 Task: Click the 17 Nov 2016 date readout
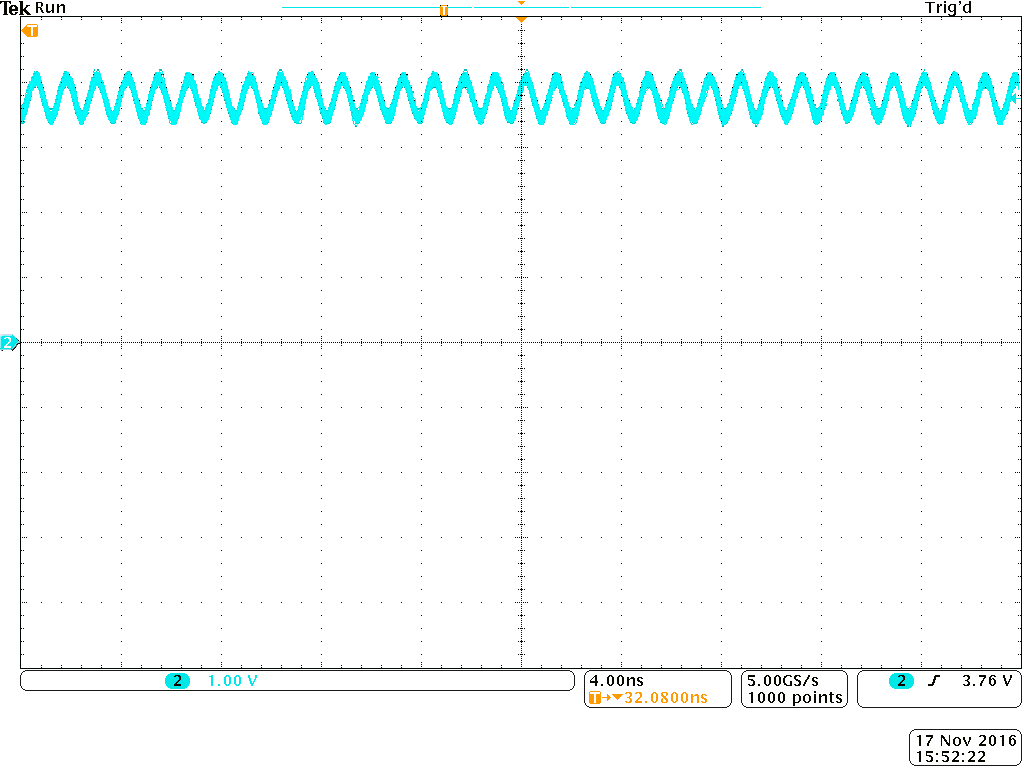(x=967, y=741)
